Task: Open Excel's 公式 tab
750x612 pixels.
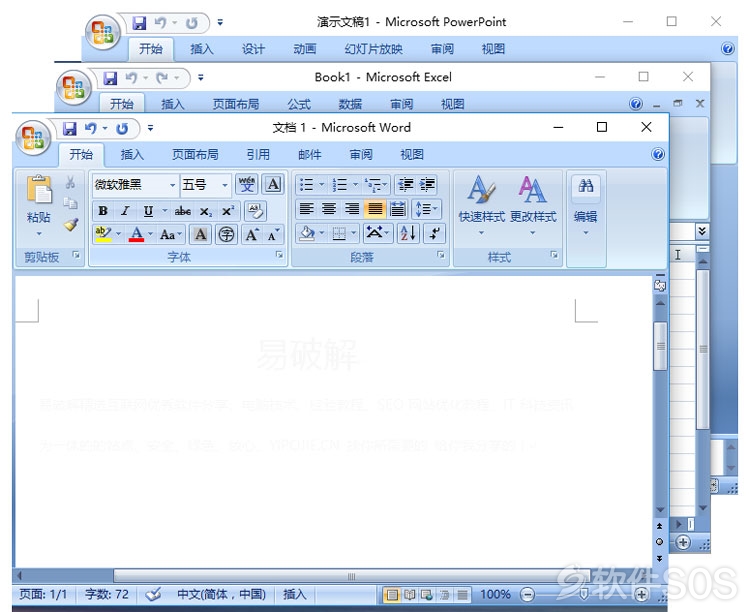Action: click(x=299, y=104)
